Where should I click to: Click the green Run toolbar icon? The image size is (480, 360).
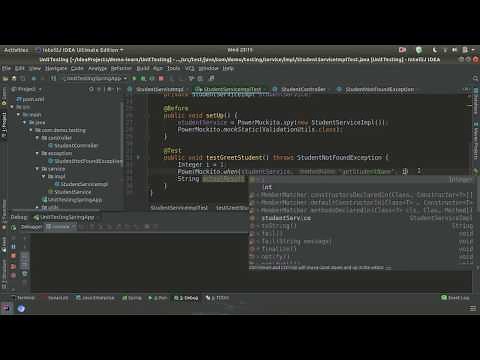click(134, 78)
